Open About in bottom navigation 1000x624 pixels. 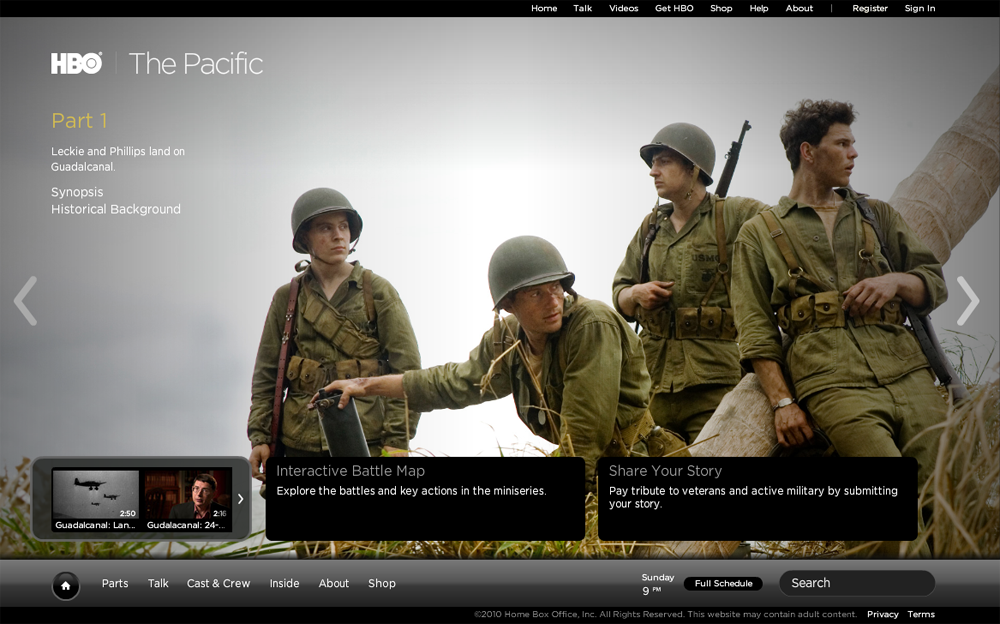334,583
